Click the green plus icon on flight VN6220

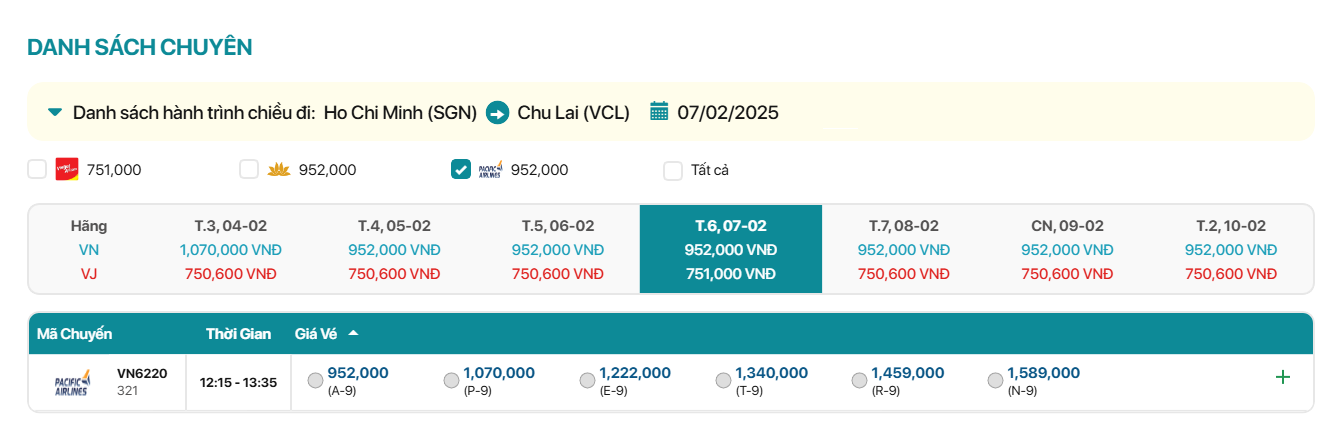click(x=1283, y=377)
